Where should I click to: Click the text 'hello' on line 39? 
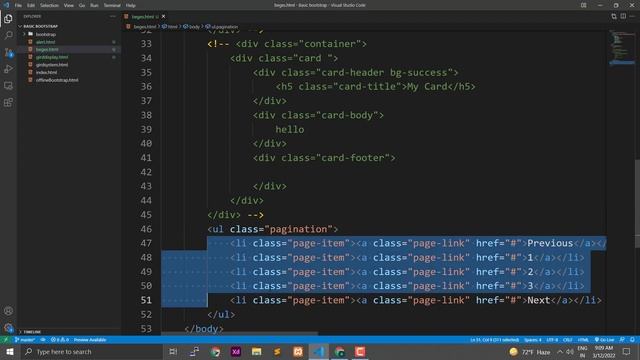tap(289, 129)
